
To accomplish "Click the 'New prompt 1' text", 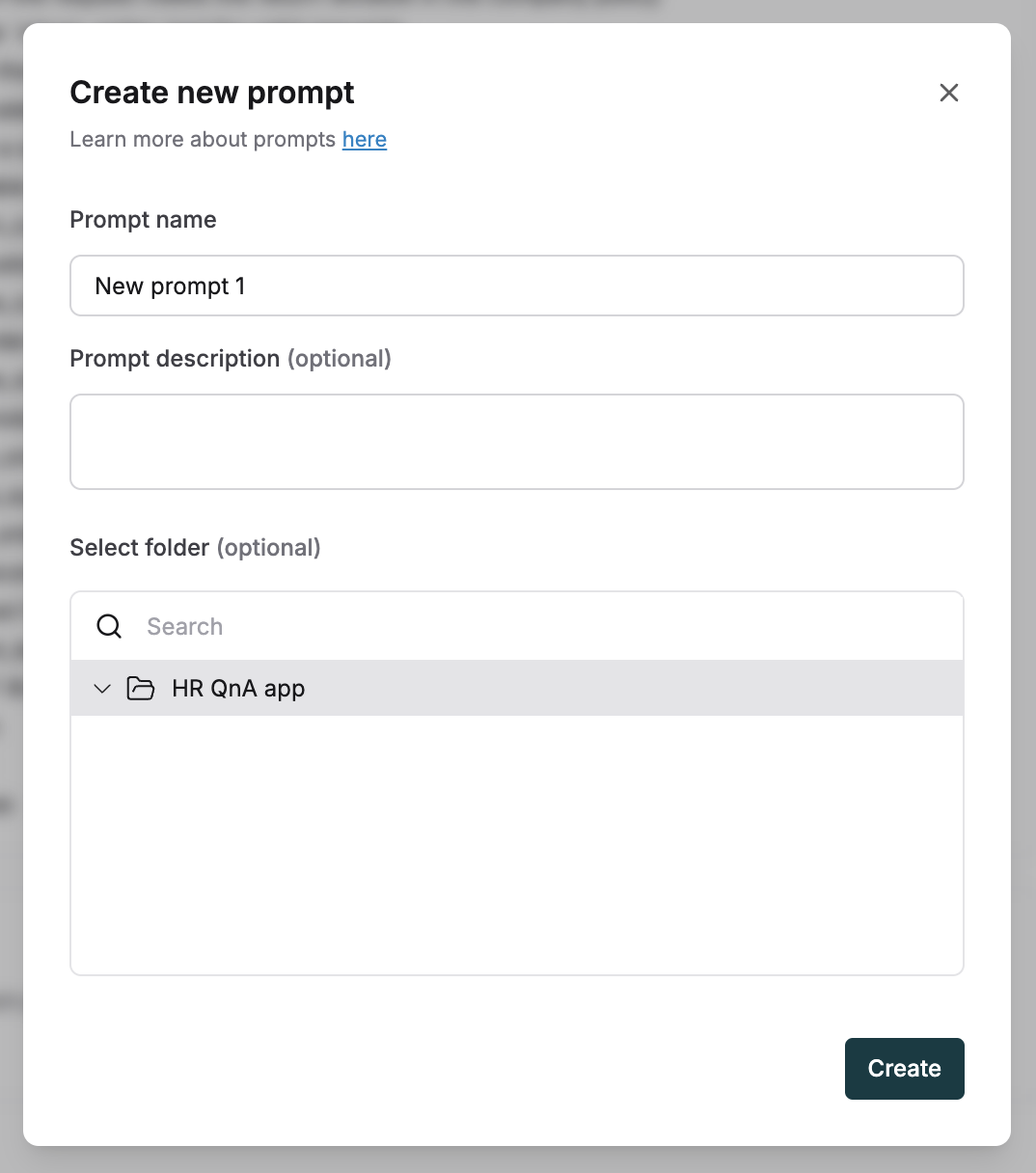I will point(170,286).
